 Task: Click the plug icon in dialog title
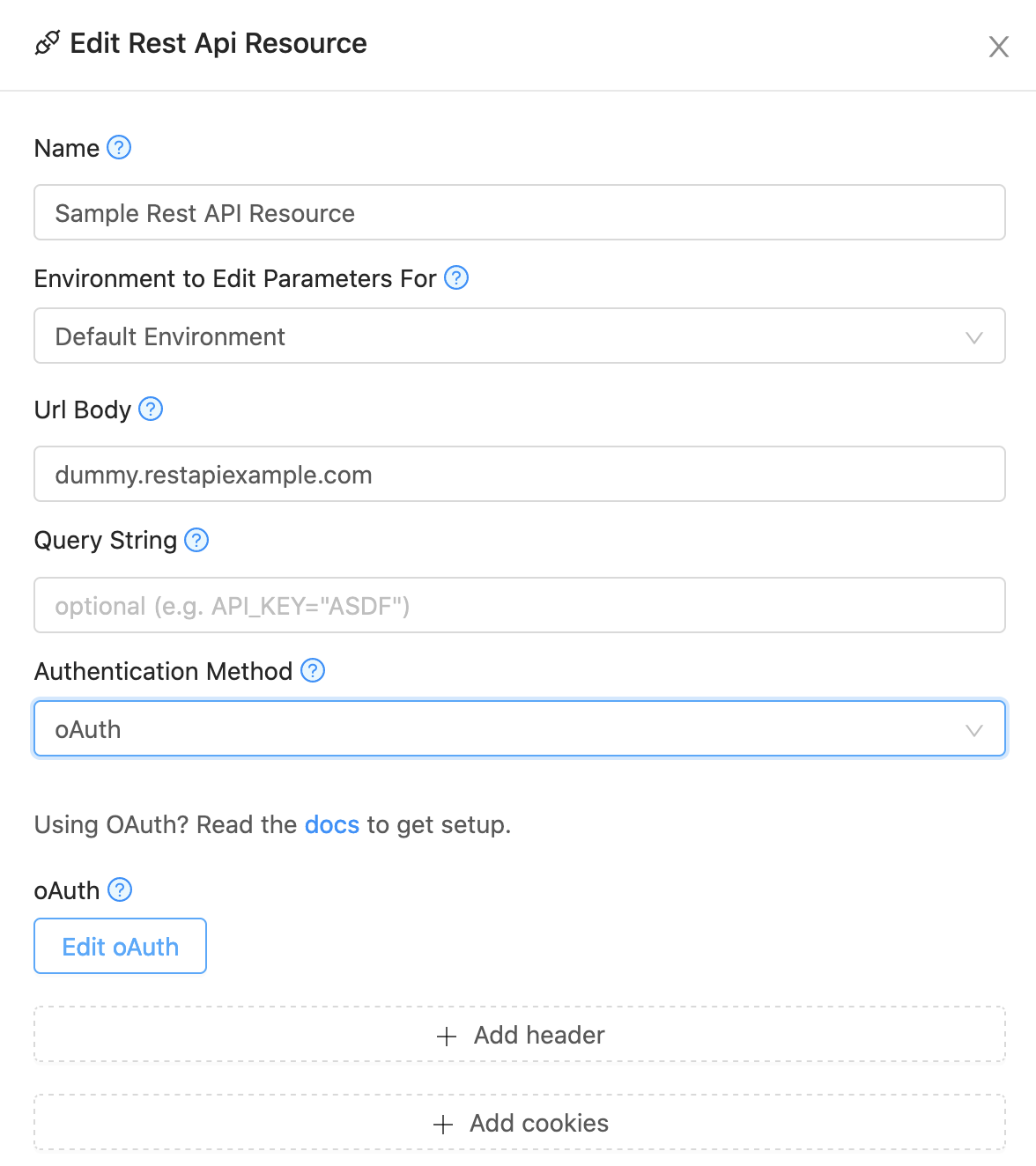click(48, 43)
